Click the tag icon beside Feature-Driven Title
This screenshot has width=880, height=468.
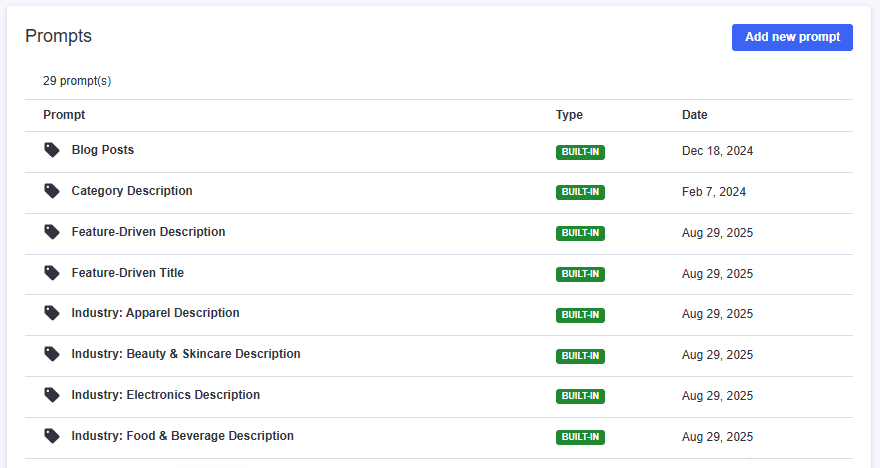52,273
